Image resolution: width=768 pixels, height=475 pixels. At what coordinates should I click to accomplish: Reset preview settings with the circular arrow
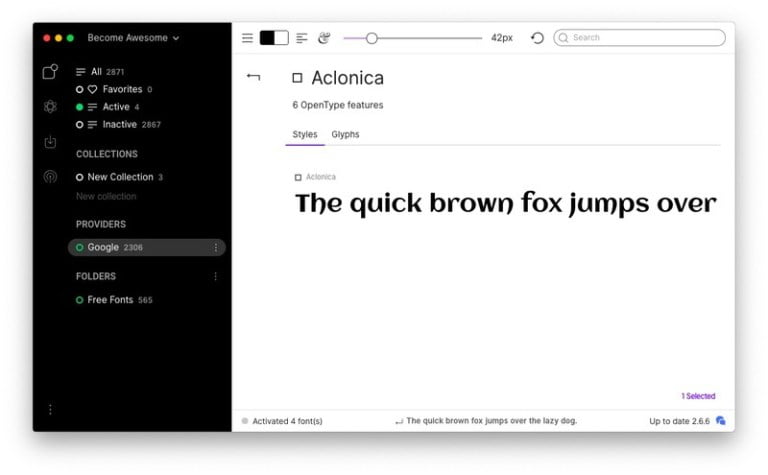pyautogui.click(x=537, y=38)
